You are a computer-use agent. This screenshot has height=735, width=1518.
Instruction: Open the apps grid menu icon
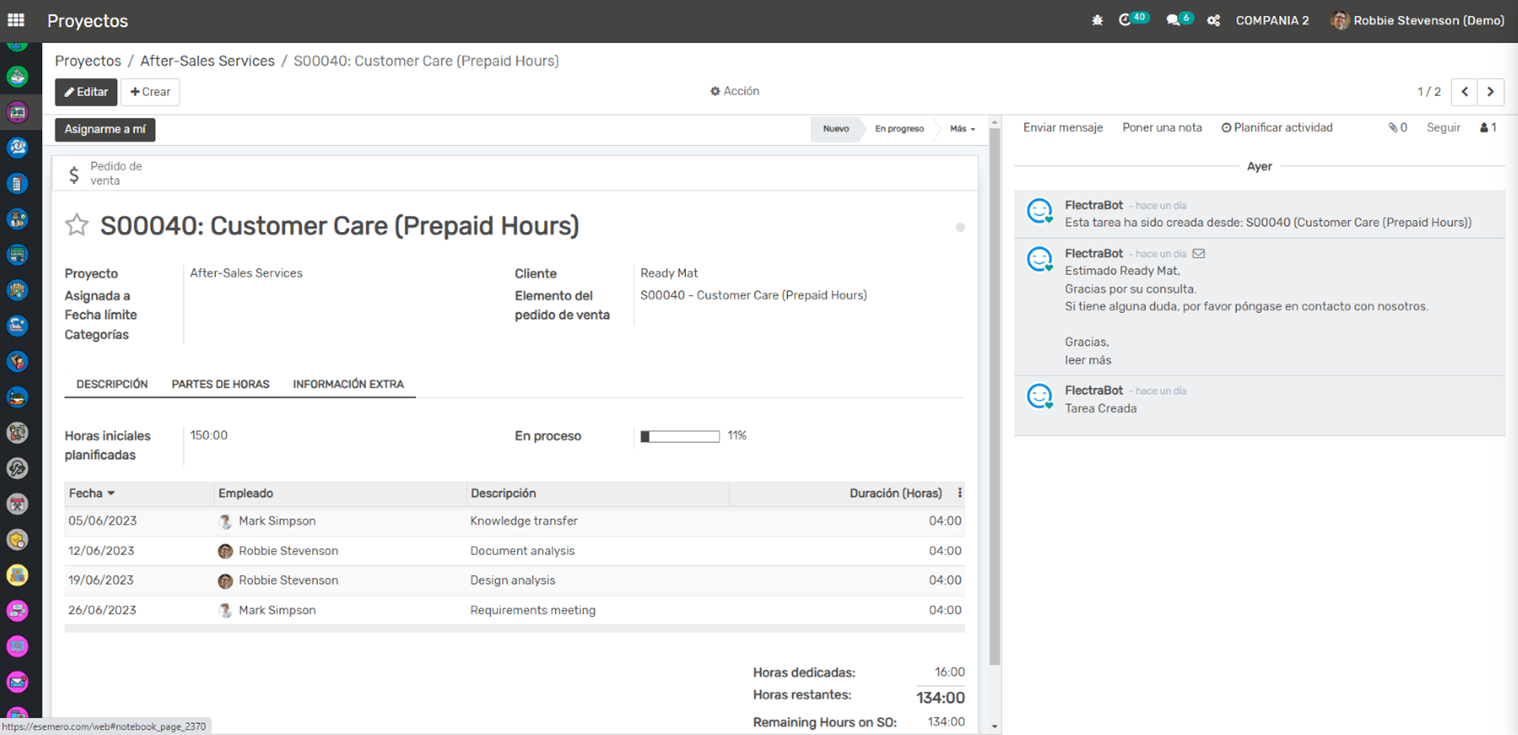tap(16, 20)
